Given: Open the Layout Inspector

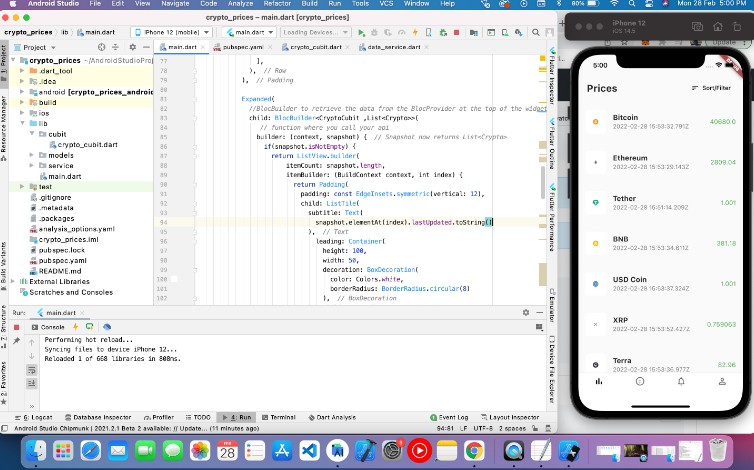Looking at the screenshot, I should click(x=510, y=417).
